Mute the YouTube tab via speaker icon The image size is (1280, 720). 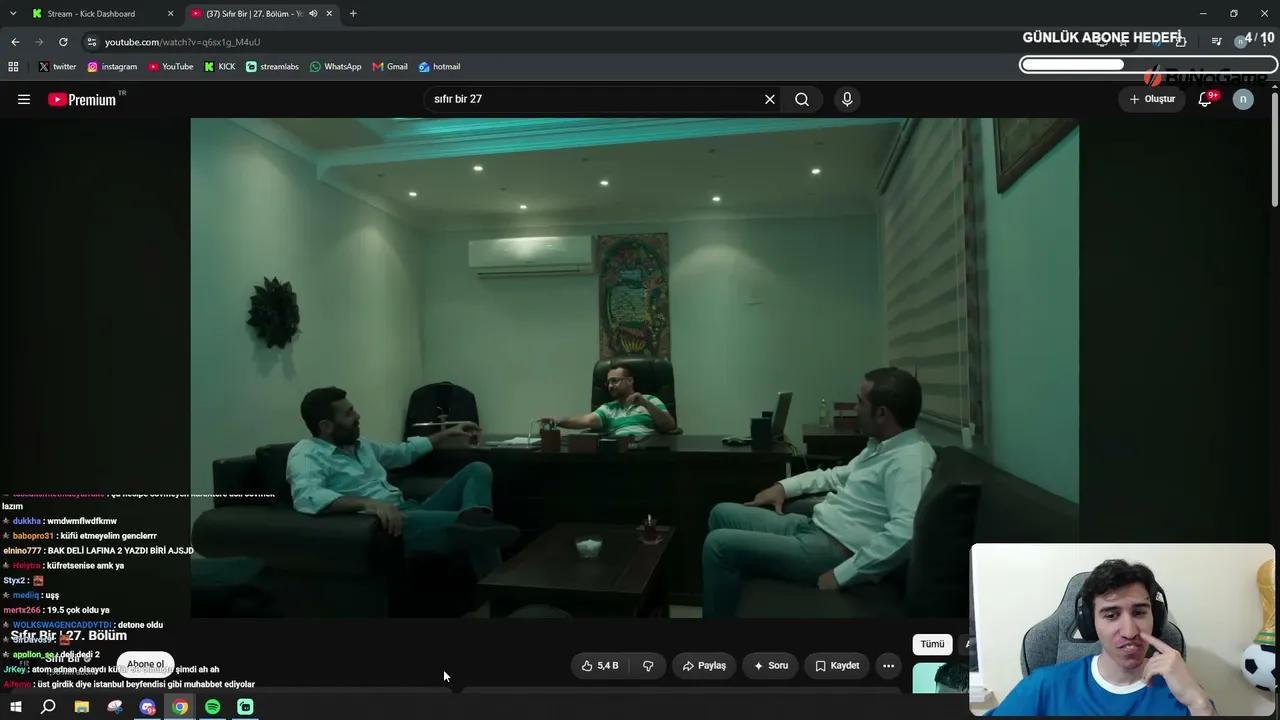[x=314, y=14]
